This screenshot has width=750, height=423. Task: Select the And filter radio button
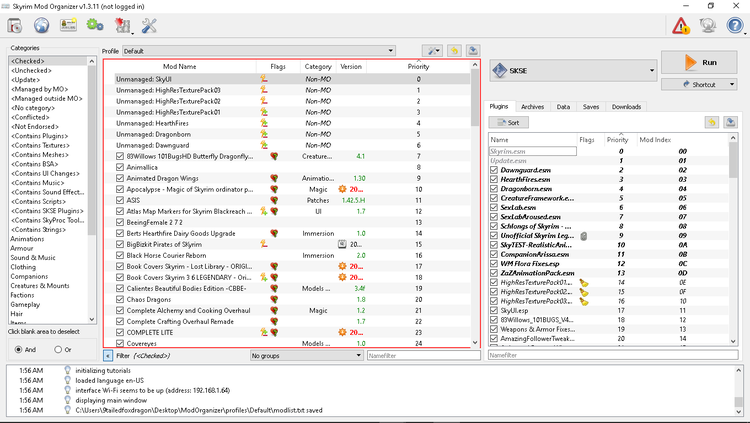(x=19, y=350)
